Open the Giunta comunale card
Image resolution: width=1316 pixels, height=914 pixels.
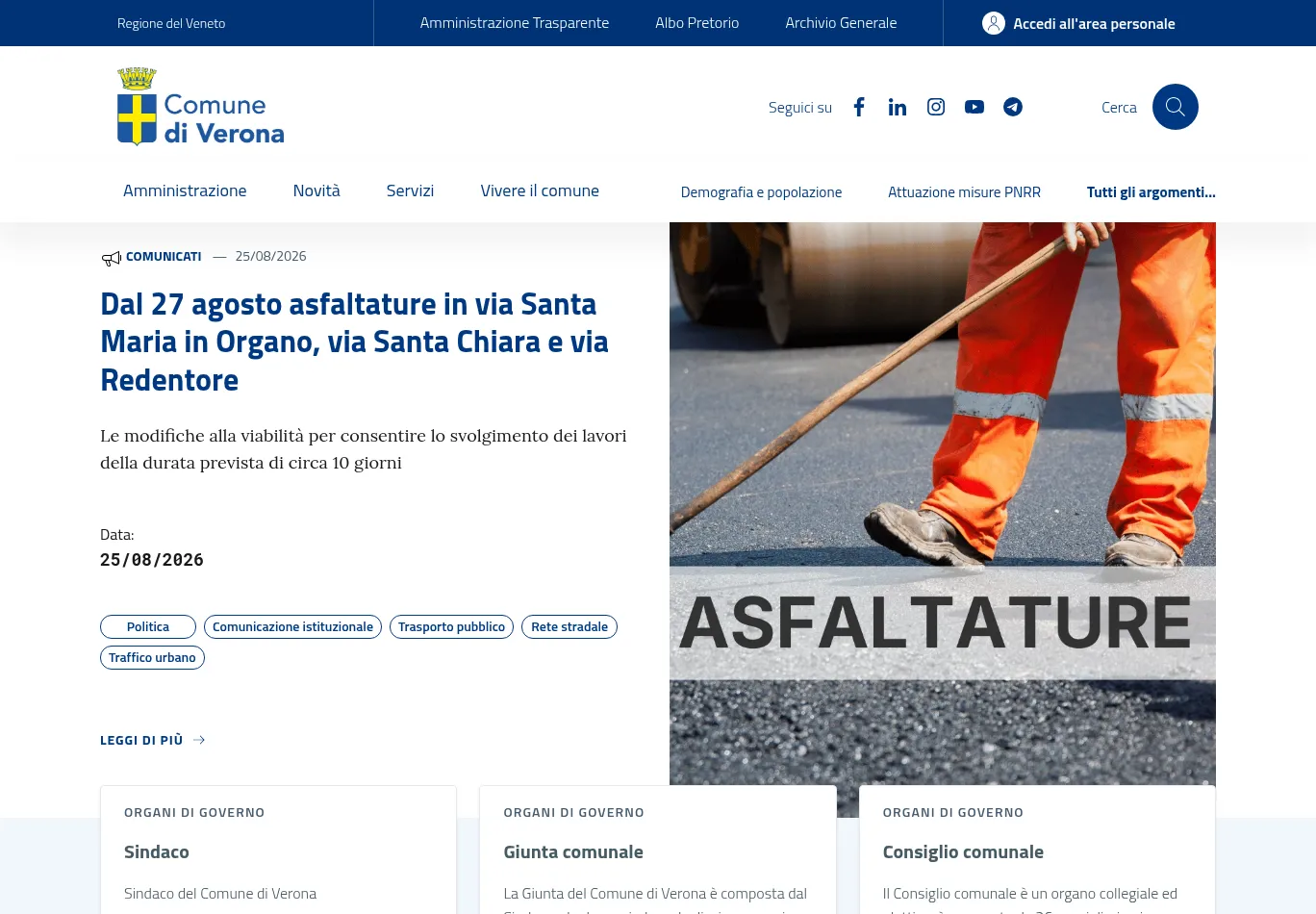(x=658, y=850)
